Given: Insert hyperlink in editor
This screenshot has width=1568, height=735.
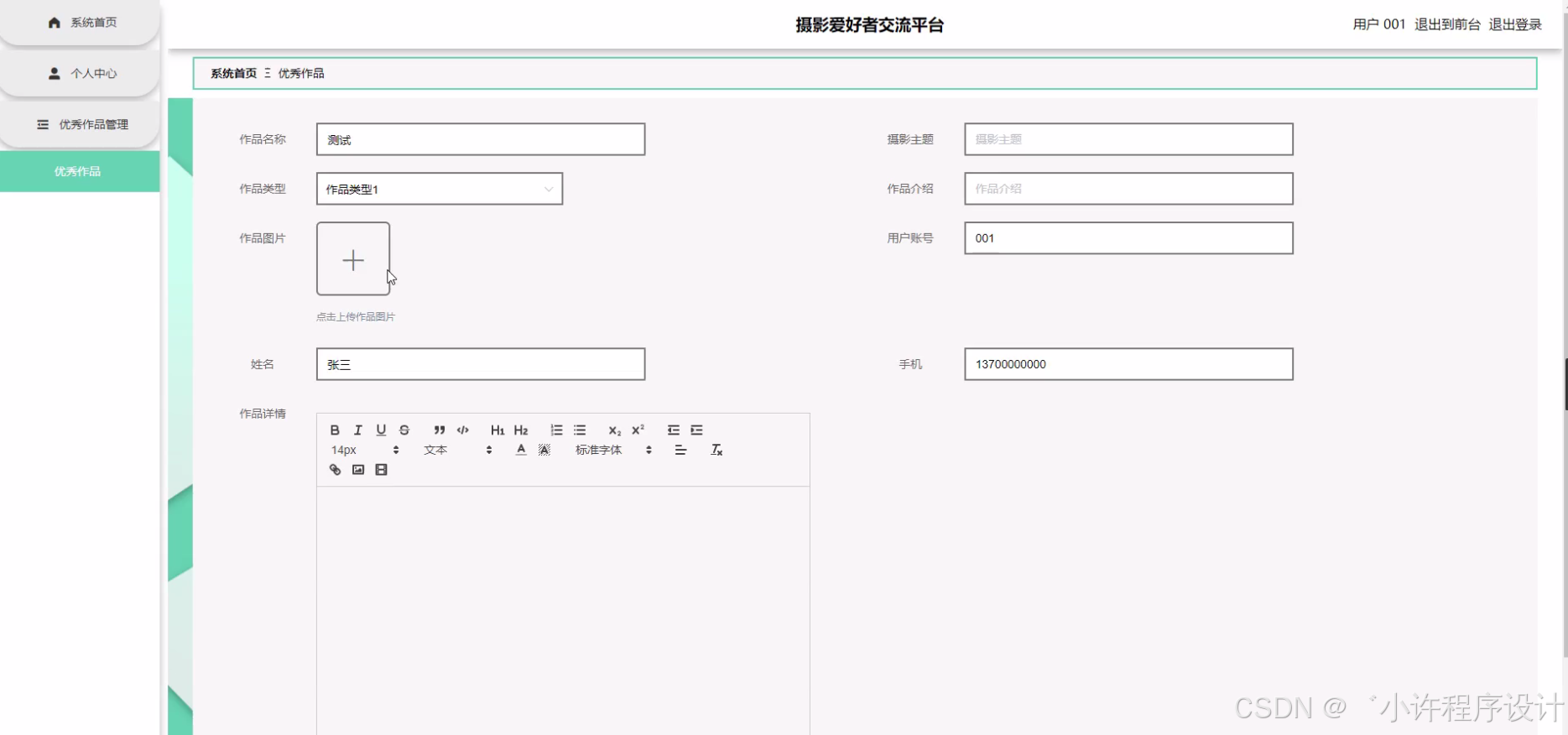Looking at the screenshot, I should click(335, 470).
